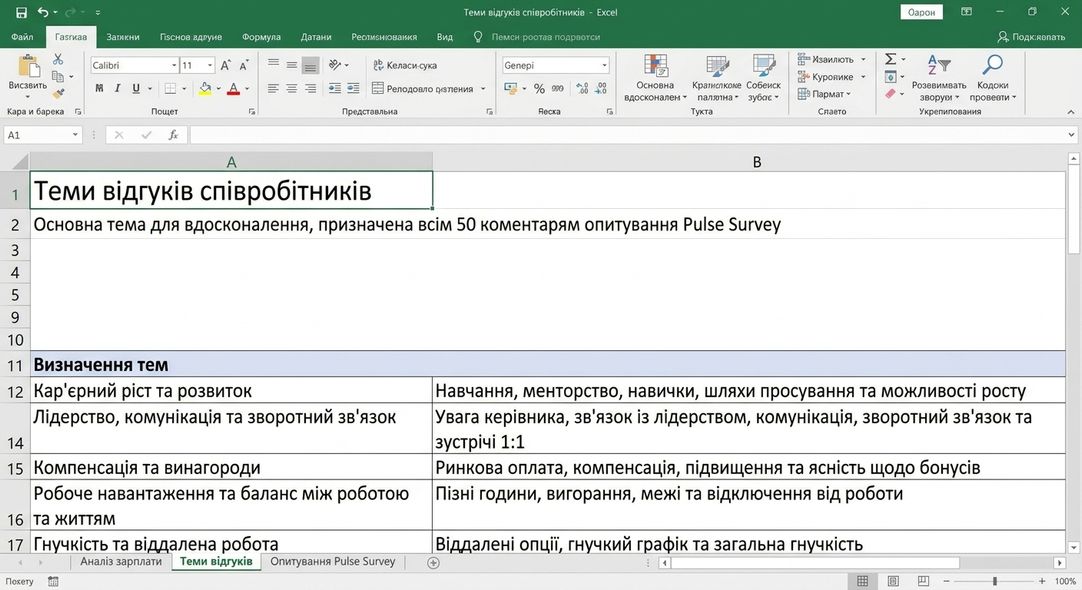Viewport: 1082px width, 590px height.
Task: Click the Оарон sign-in button
Action: pyautogui.click(x=921, y=12)
